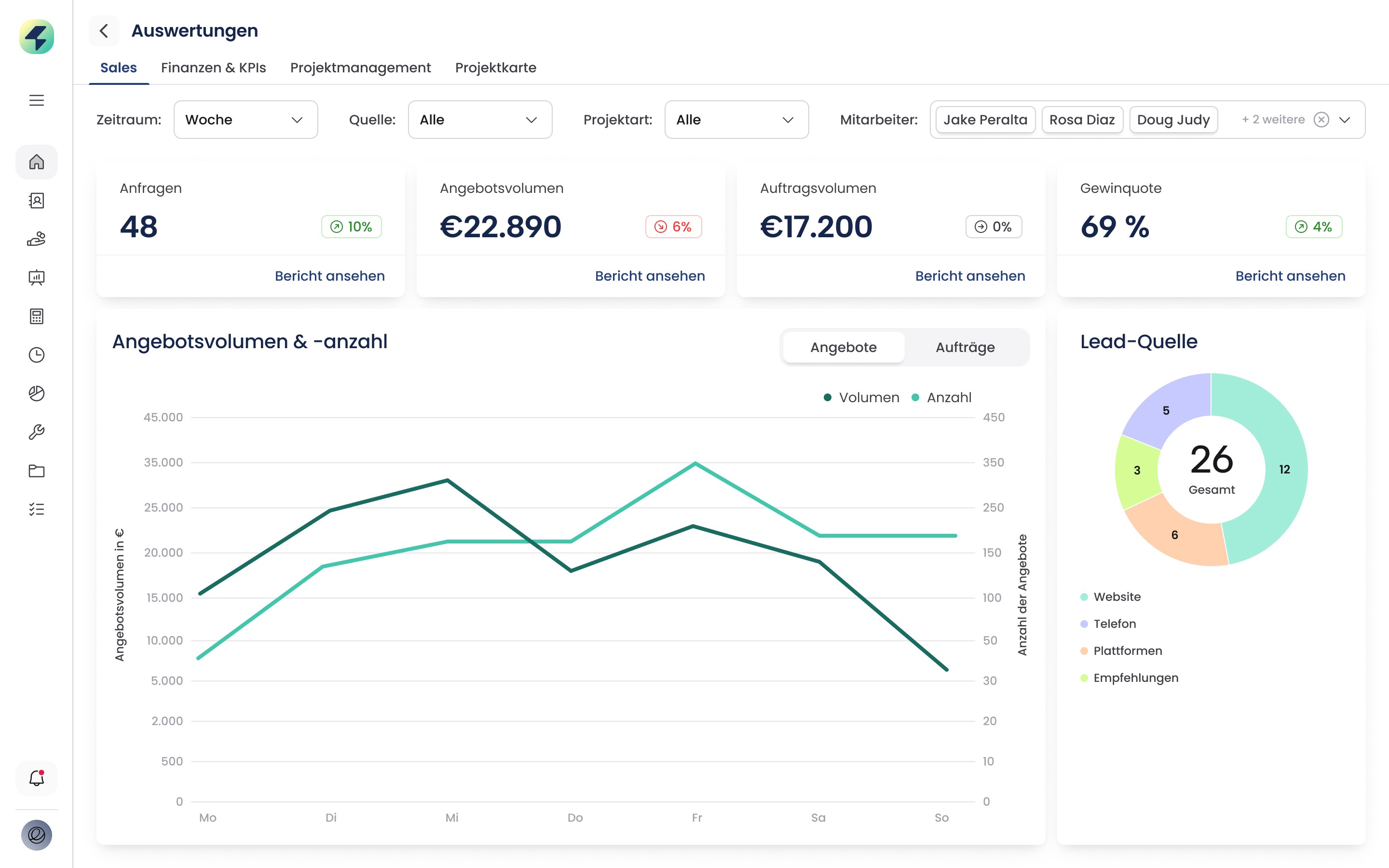Click the wrench tools icon
The image size is (1389, 868).
[36, 432]
